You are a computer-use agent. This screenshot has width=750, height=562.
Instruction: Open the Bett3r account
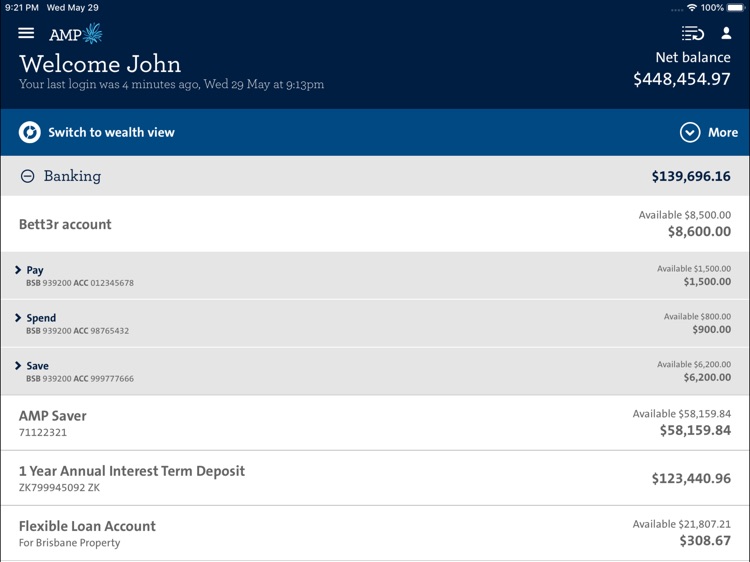pos(375,224)
